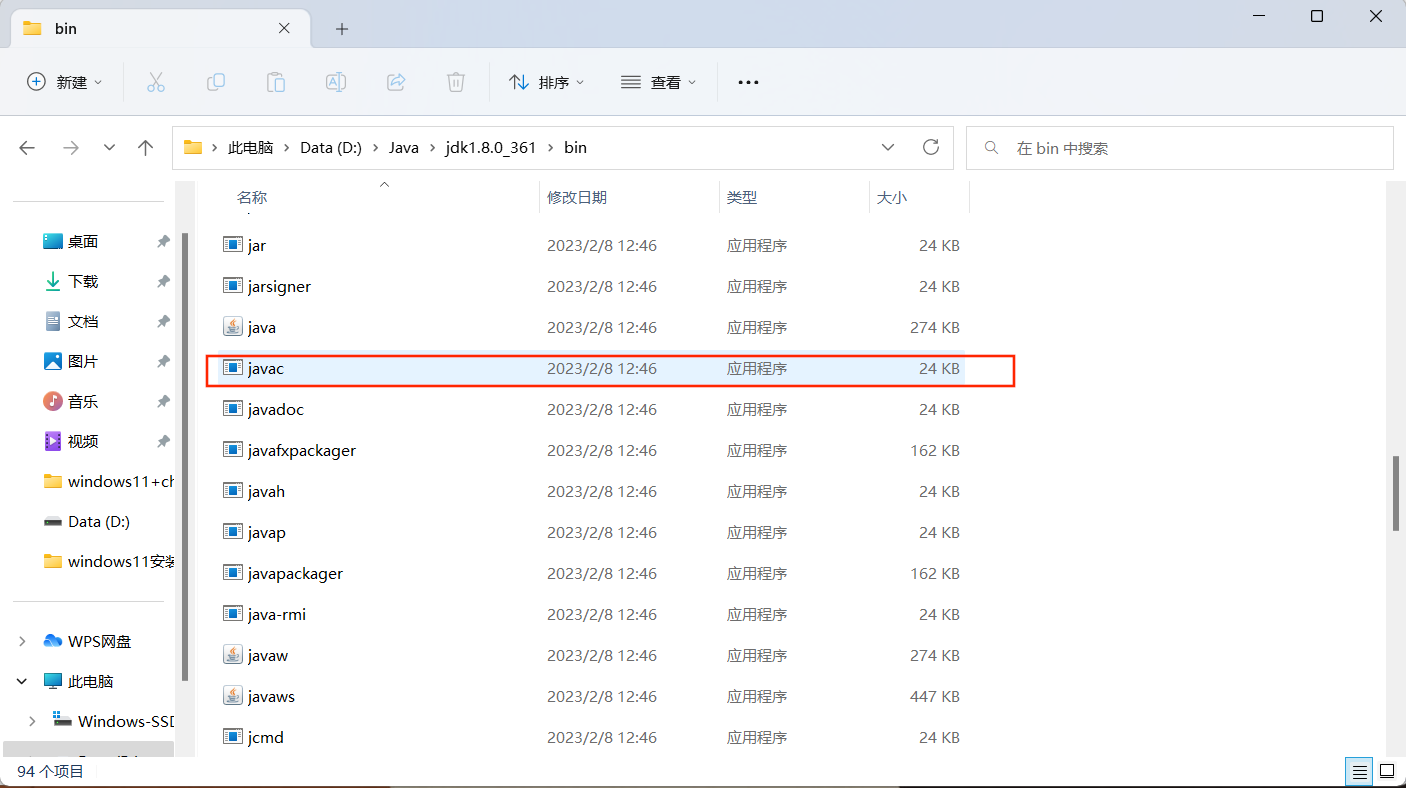Activate the details view toggle
Screen dimensions: 1406x788
1359,771
